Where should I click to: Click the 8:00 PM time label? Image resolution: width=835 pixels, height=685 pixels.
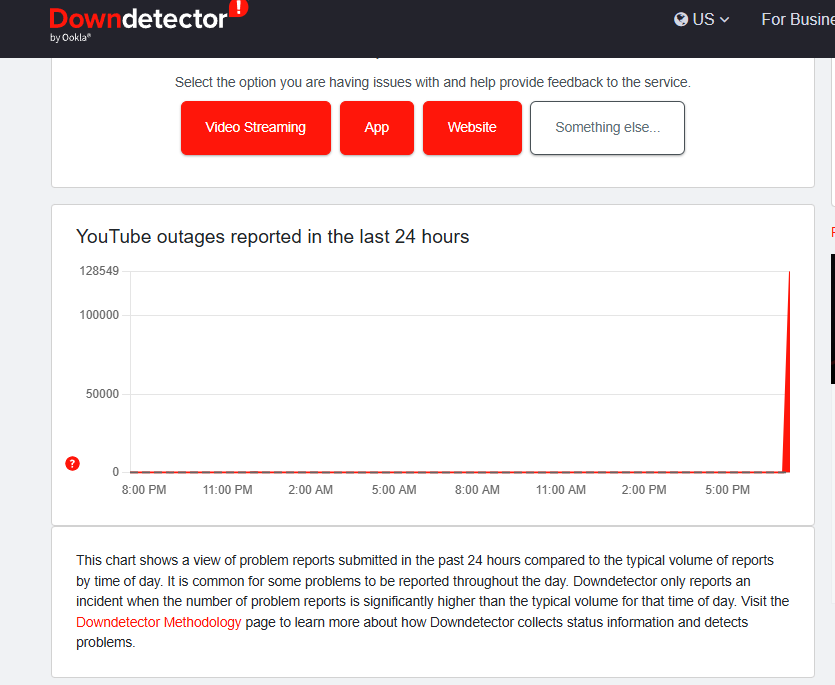coord(144,490)
